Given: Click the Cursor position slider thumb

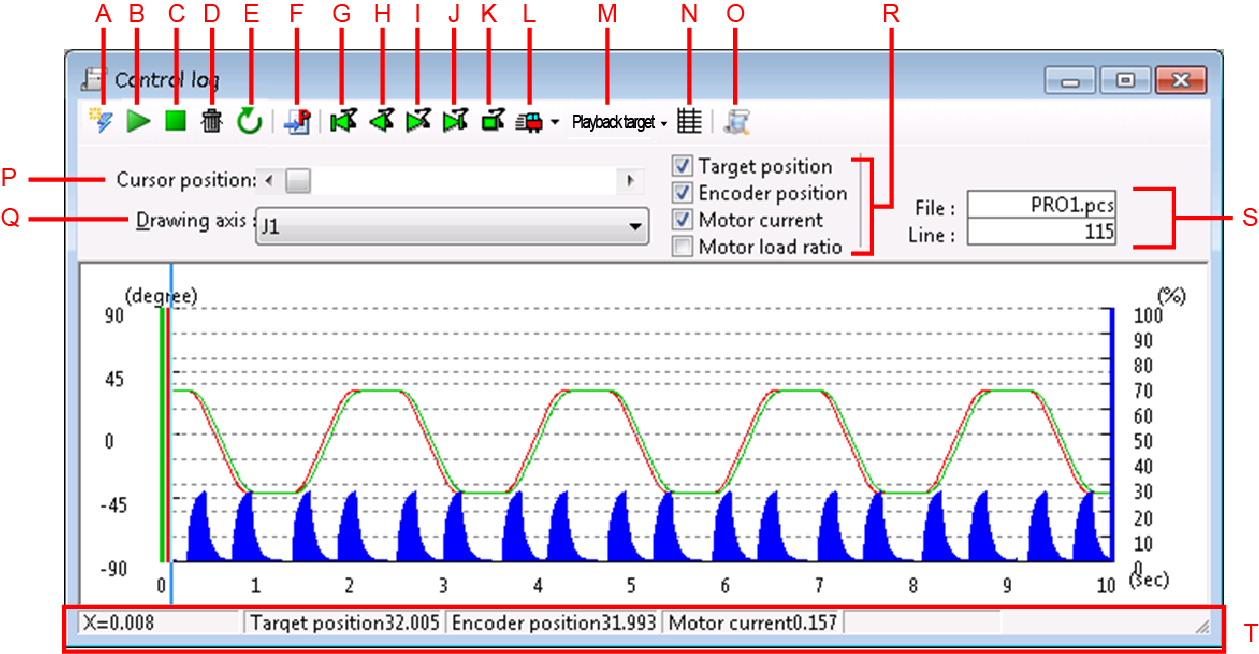Looking at the screenshot, I should pyautogui.click(x=297, y=181).
